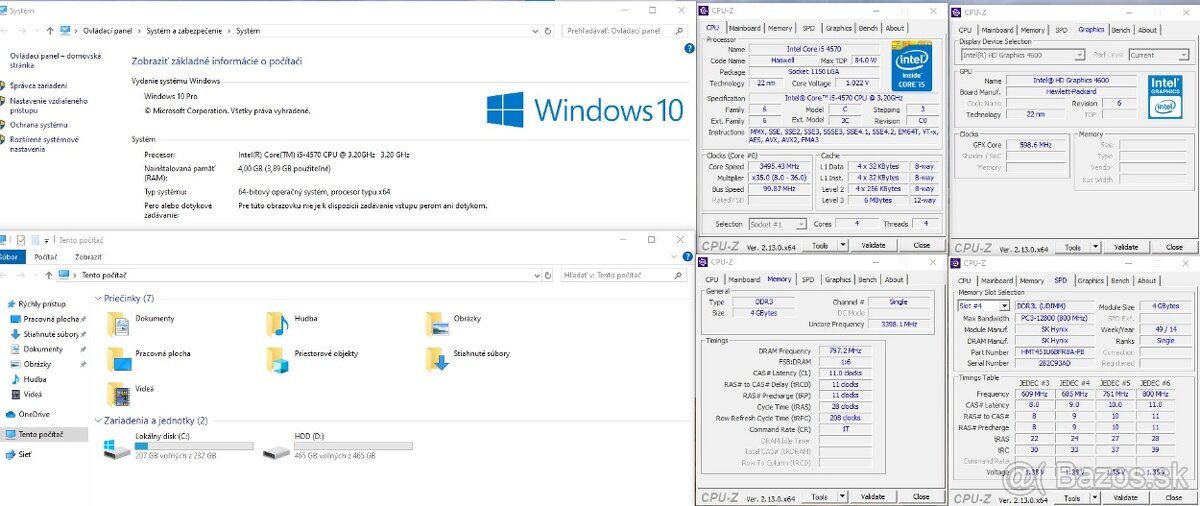Open help in the Systém window
This screenshot has height=506, width=1200.
click(688, 48)
